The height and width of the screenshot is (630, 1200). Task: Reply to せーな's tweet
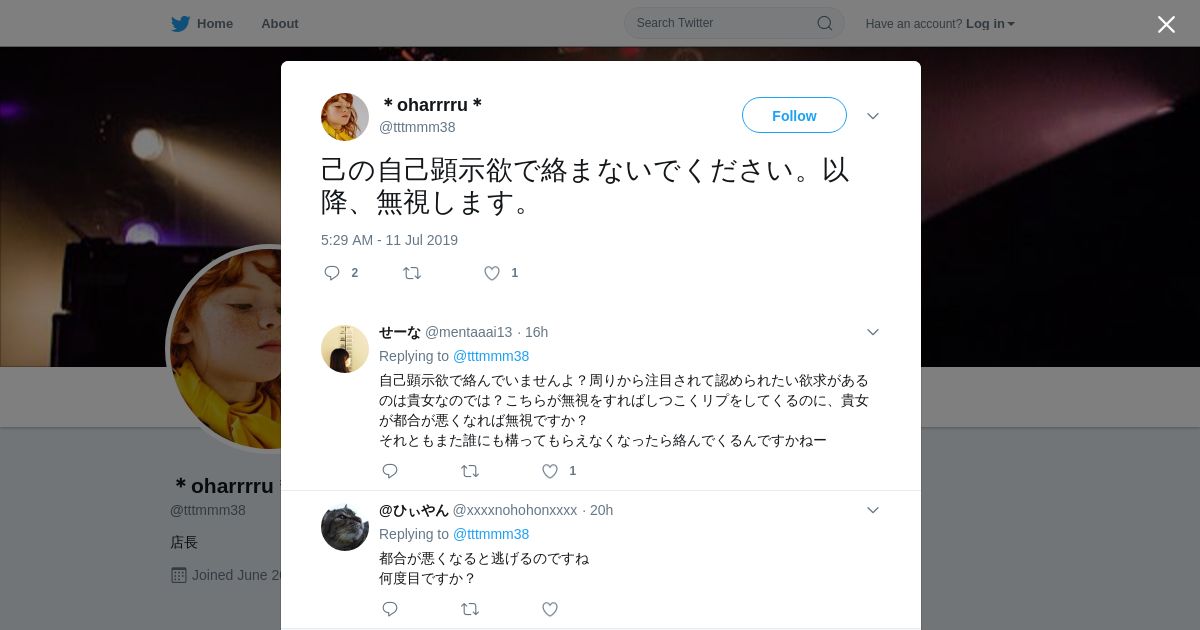click(390, 471)
